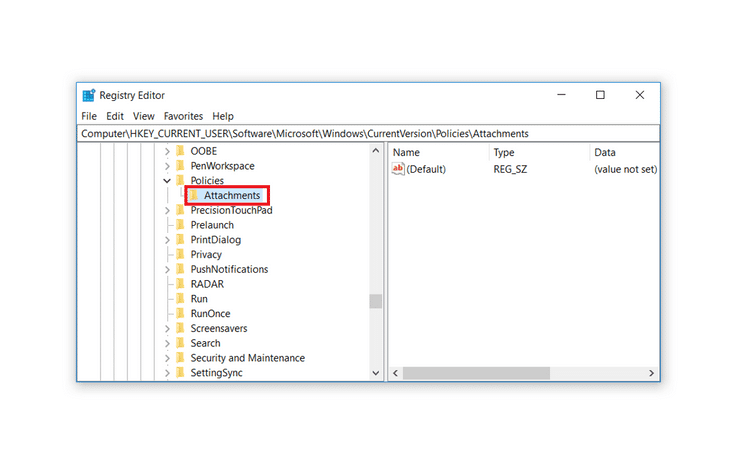Click the PushNotifications folder icon
Viewport: 750px width, 469px height.
click(x=180, y=270)
